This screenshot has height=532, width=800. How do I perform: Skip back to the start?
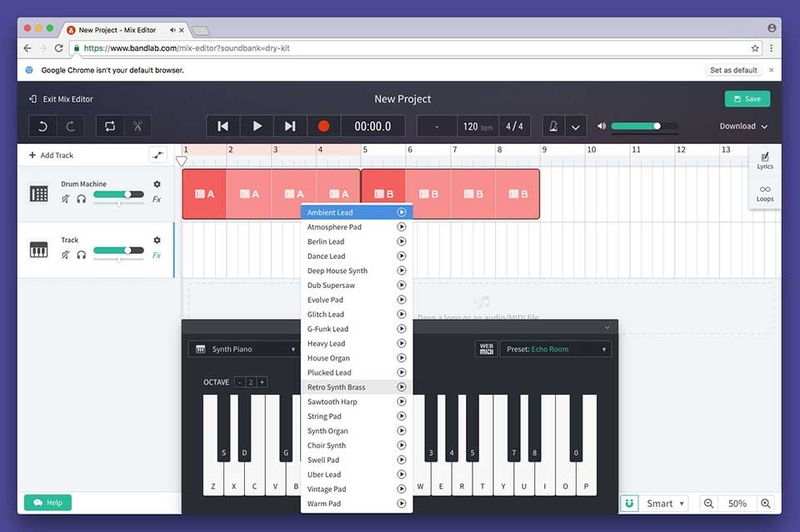[x=223, y=126]
